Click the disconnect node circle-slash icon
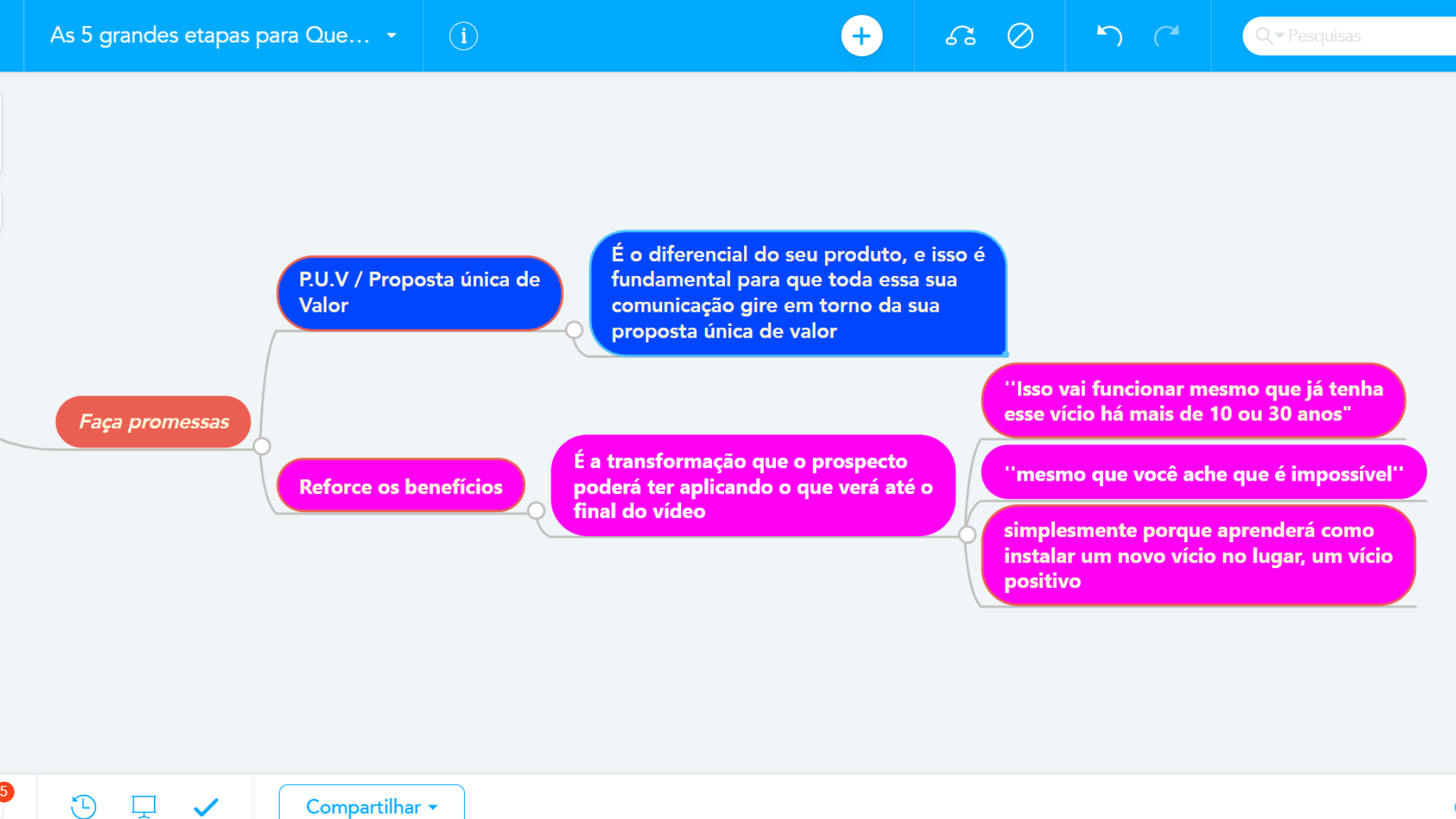Screen dimensions: 1456x819 [x=1020, y=36]
